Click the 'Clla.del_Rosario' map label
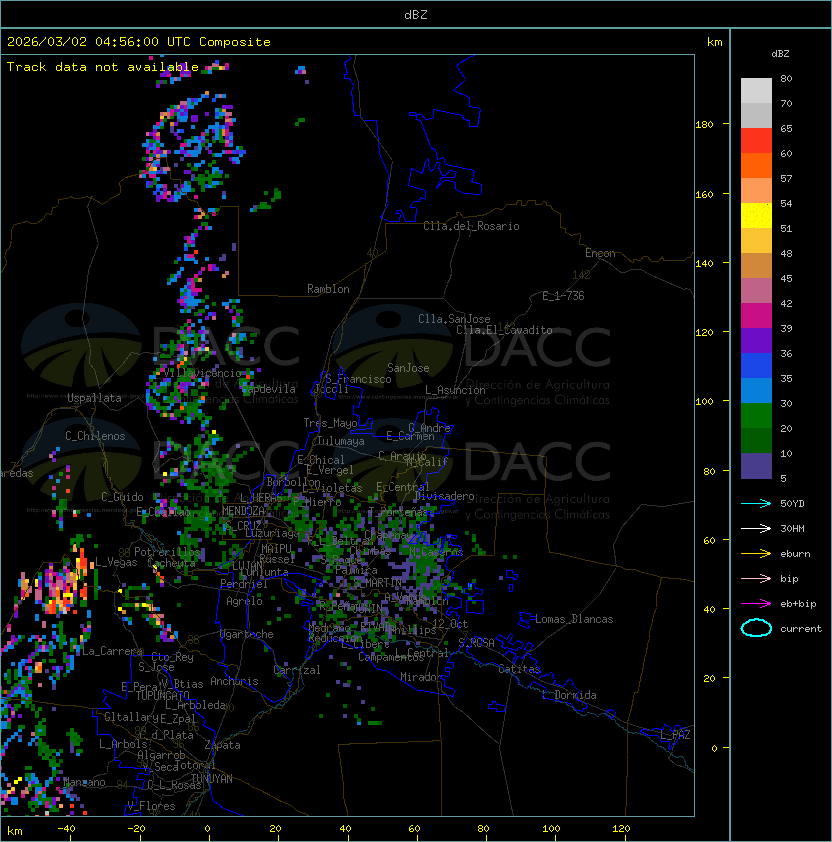The image size is (832, 842). click(x=471, y=226)
